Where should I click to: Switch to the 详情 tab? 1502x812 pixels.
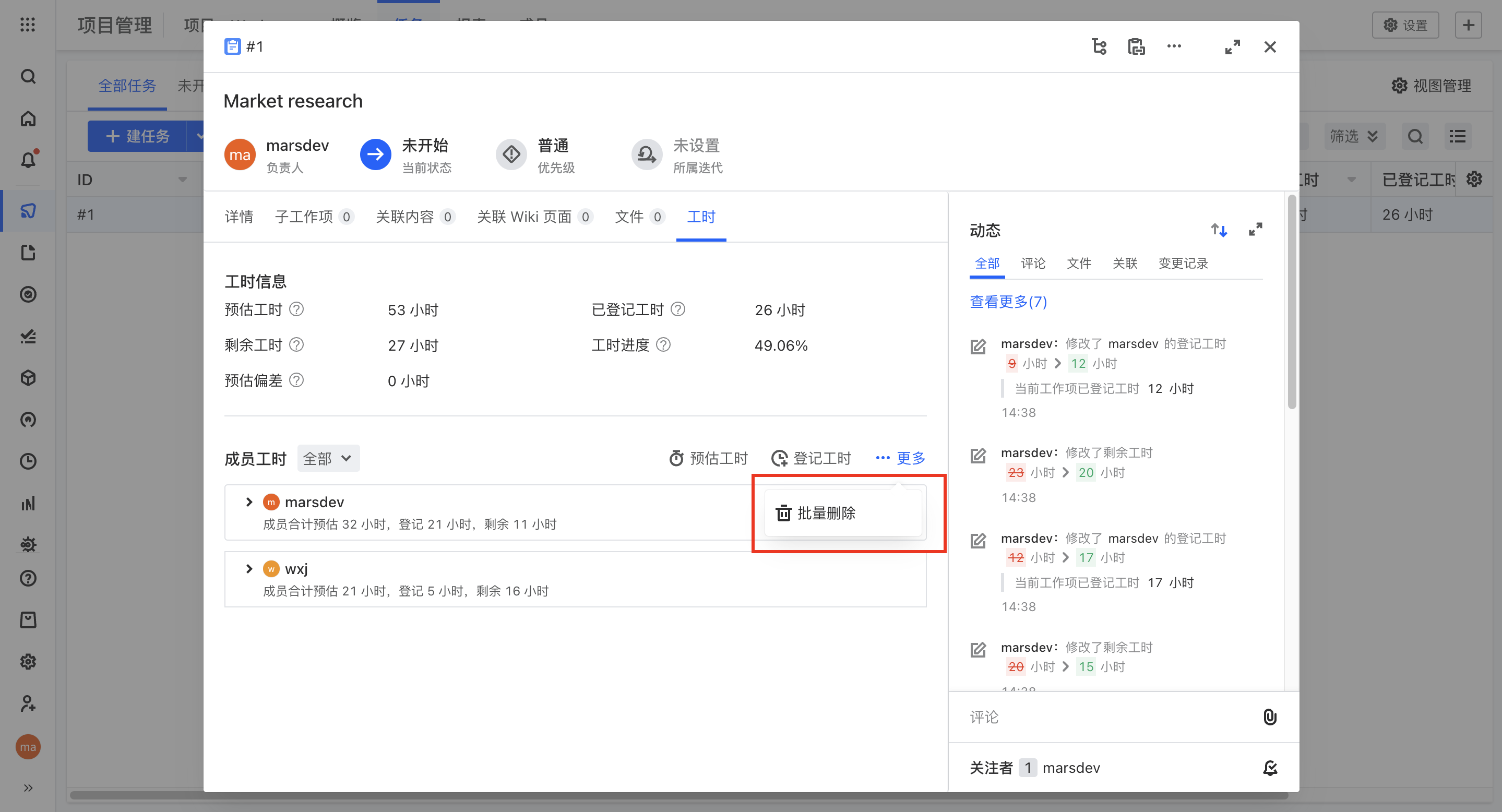tap(239, 217)
